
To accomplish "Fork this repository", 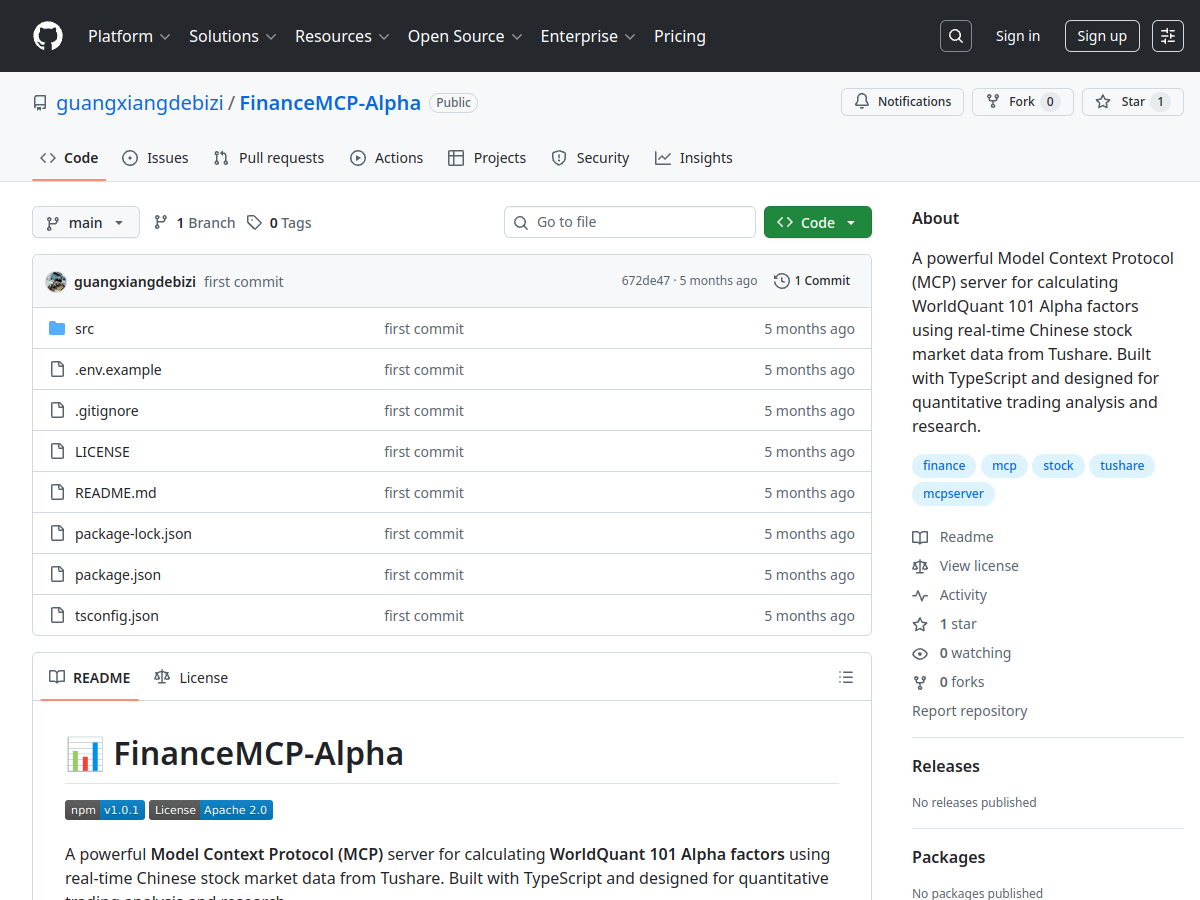I will 1022,102.
